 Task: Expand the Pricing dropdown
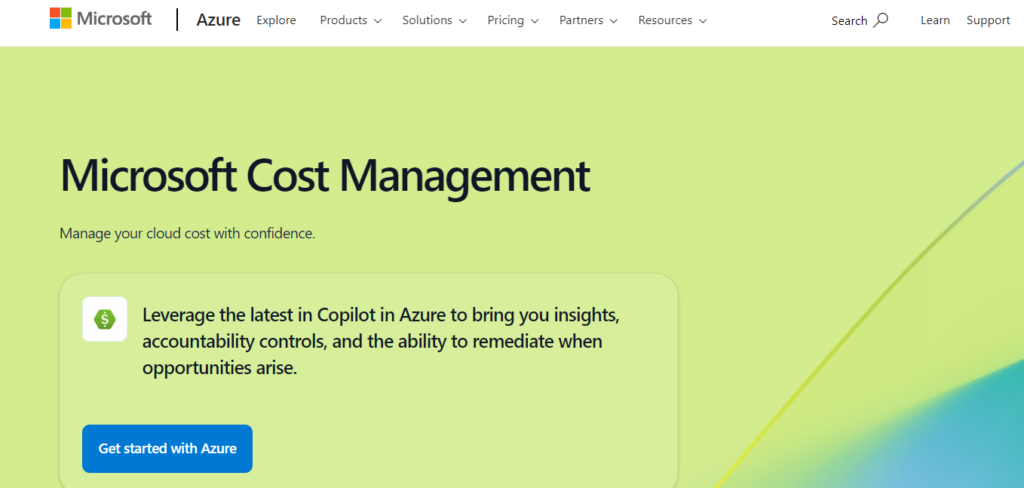[513, 20]
